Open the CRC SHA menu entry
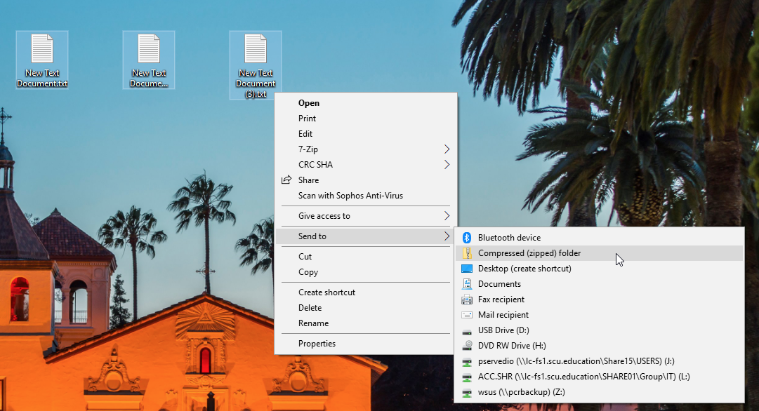This screenshot has height=411, width=759. click(365, 165)
